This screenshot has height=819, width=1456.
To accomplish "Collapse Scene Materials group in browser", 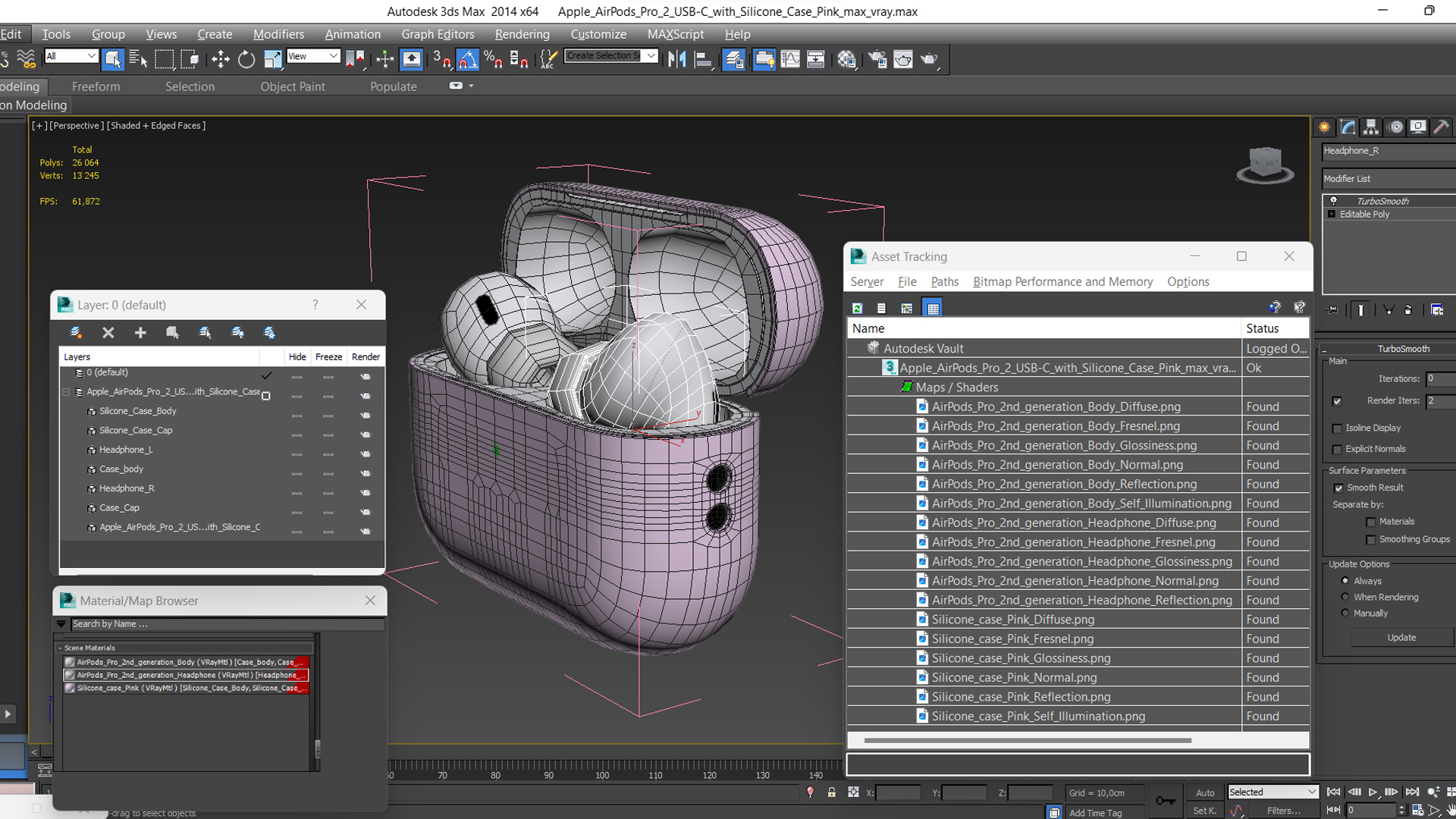I will 60,648.
